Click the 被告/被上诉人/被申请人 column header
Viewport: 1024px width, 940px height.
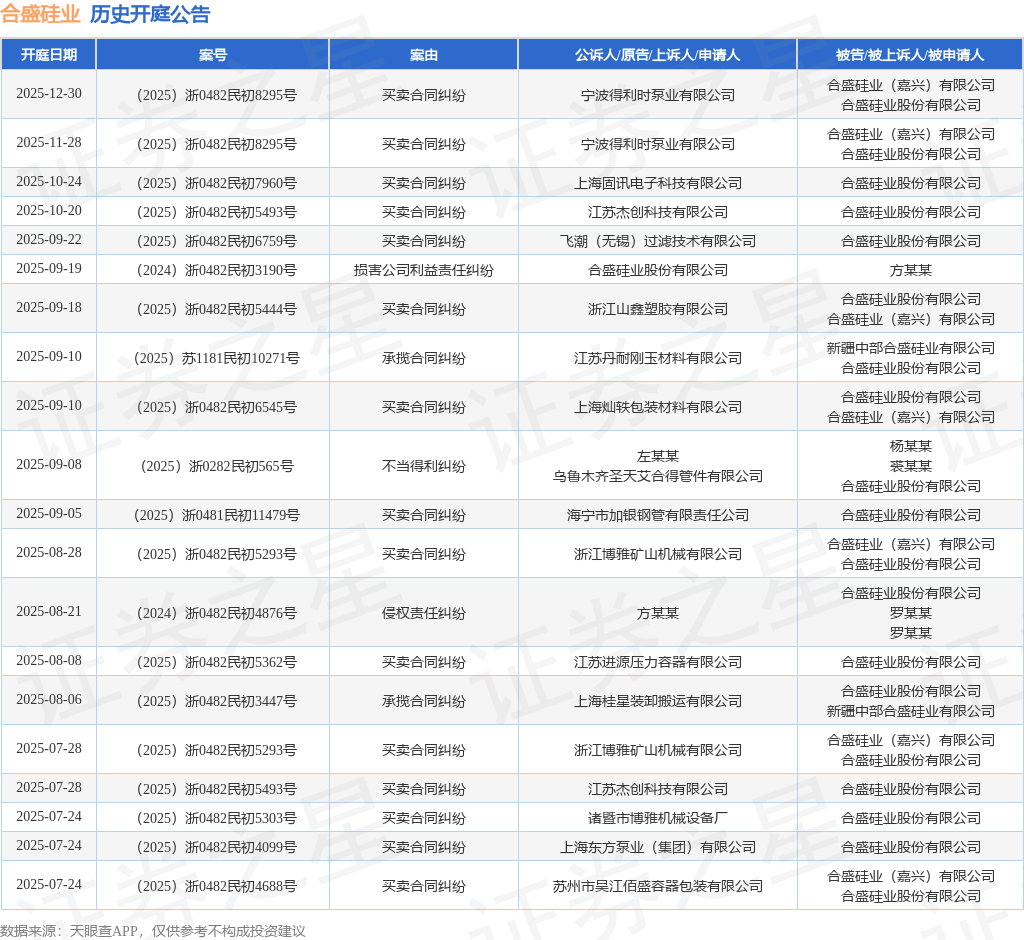910,55
